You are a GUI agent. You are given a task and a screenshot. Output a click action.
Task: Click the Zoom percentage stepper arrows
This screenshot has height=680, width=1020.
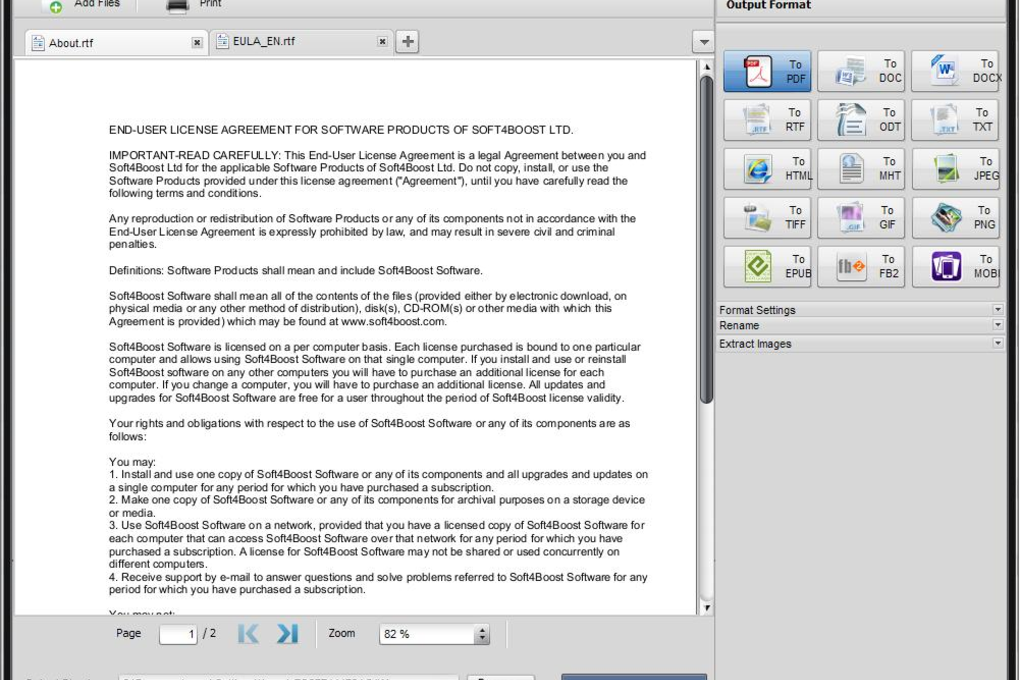(482, 634)
